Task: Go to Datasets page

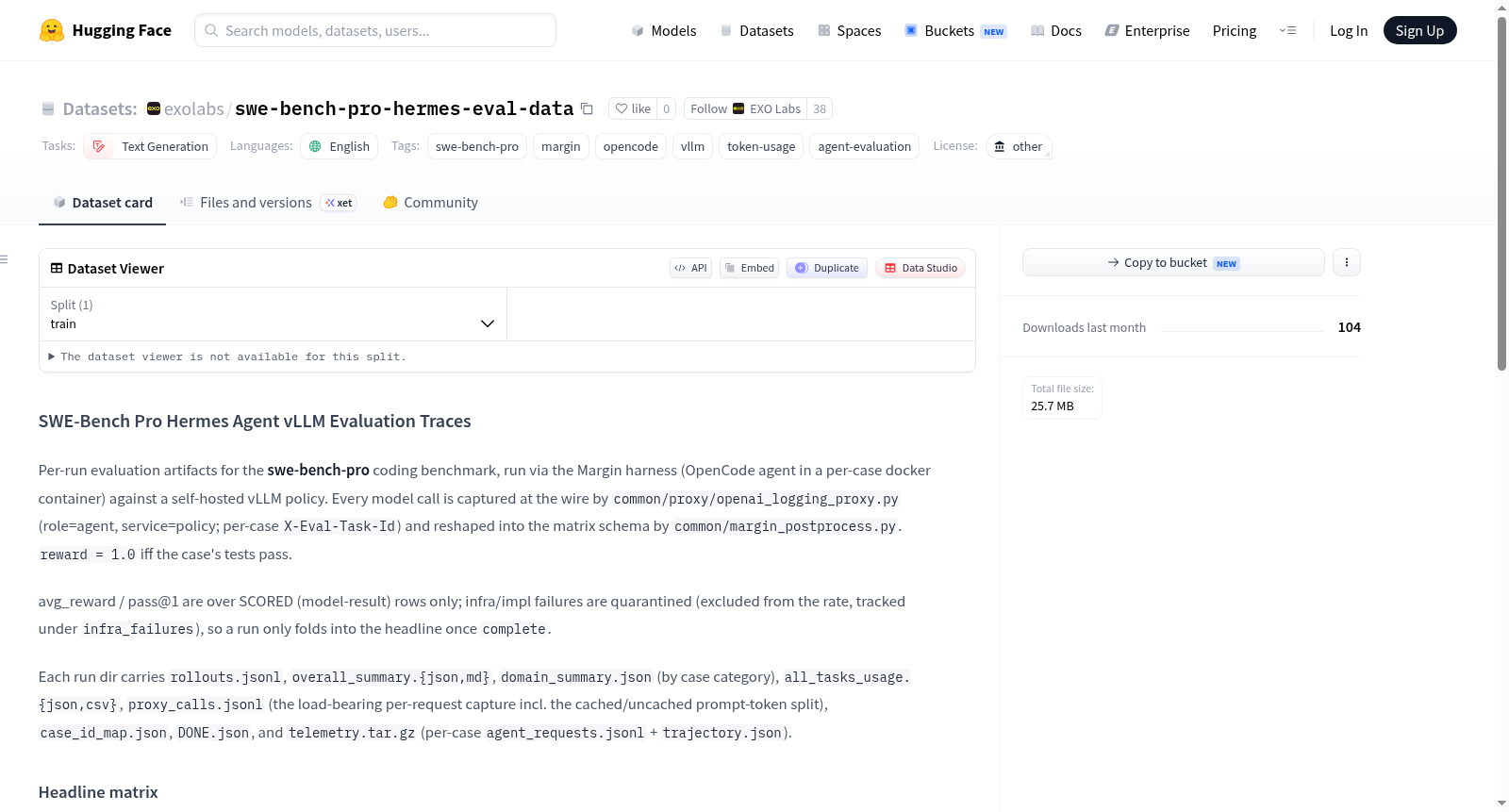Action: coord(756,30)
